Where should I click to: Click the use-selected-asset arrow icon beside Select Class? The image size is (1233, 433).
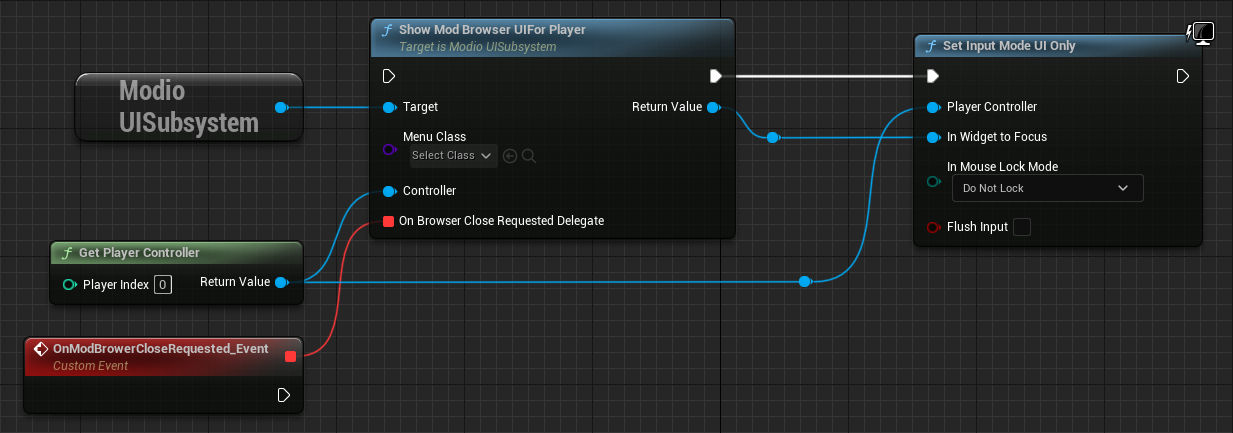(x=510, y=156)
